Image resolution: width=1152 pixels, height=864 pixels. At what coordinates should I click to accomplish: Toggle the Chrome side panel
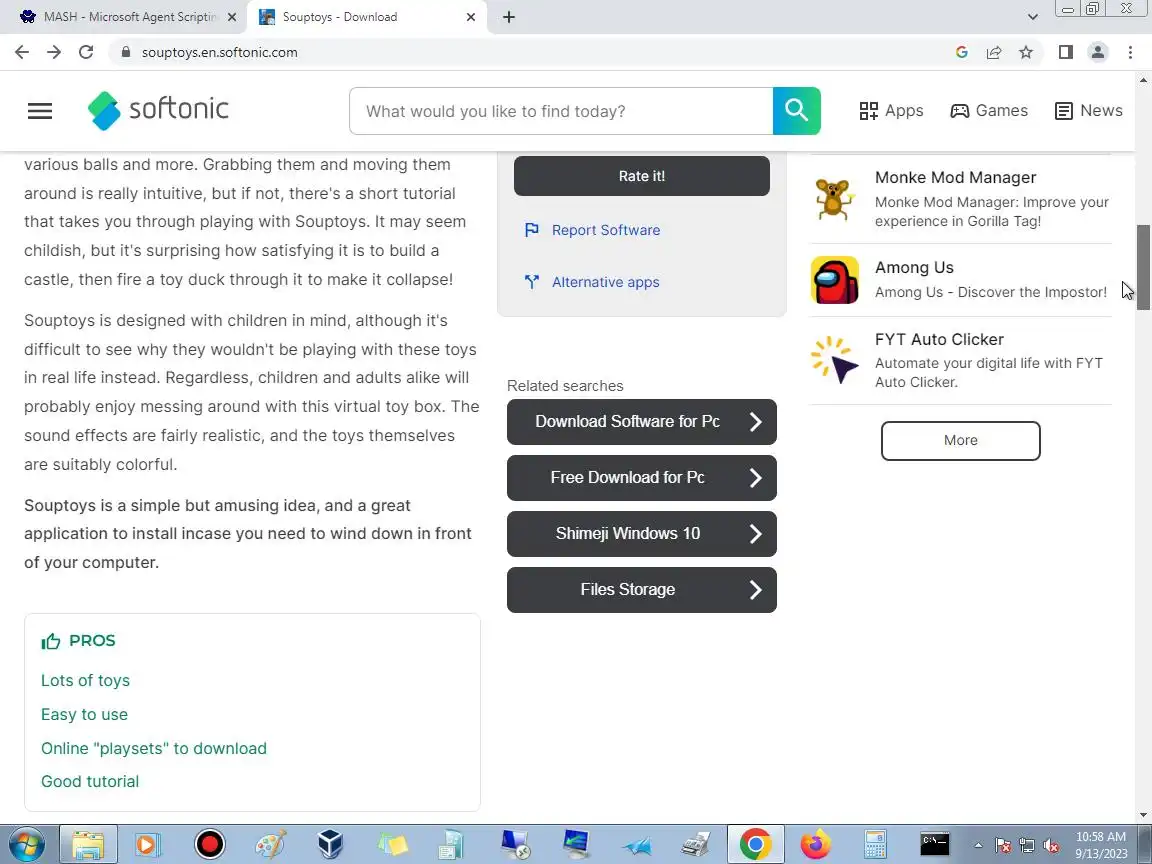click(1065, 52)
